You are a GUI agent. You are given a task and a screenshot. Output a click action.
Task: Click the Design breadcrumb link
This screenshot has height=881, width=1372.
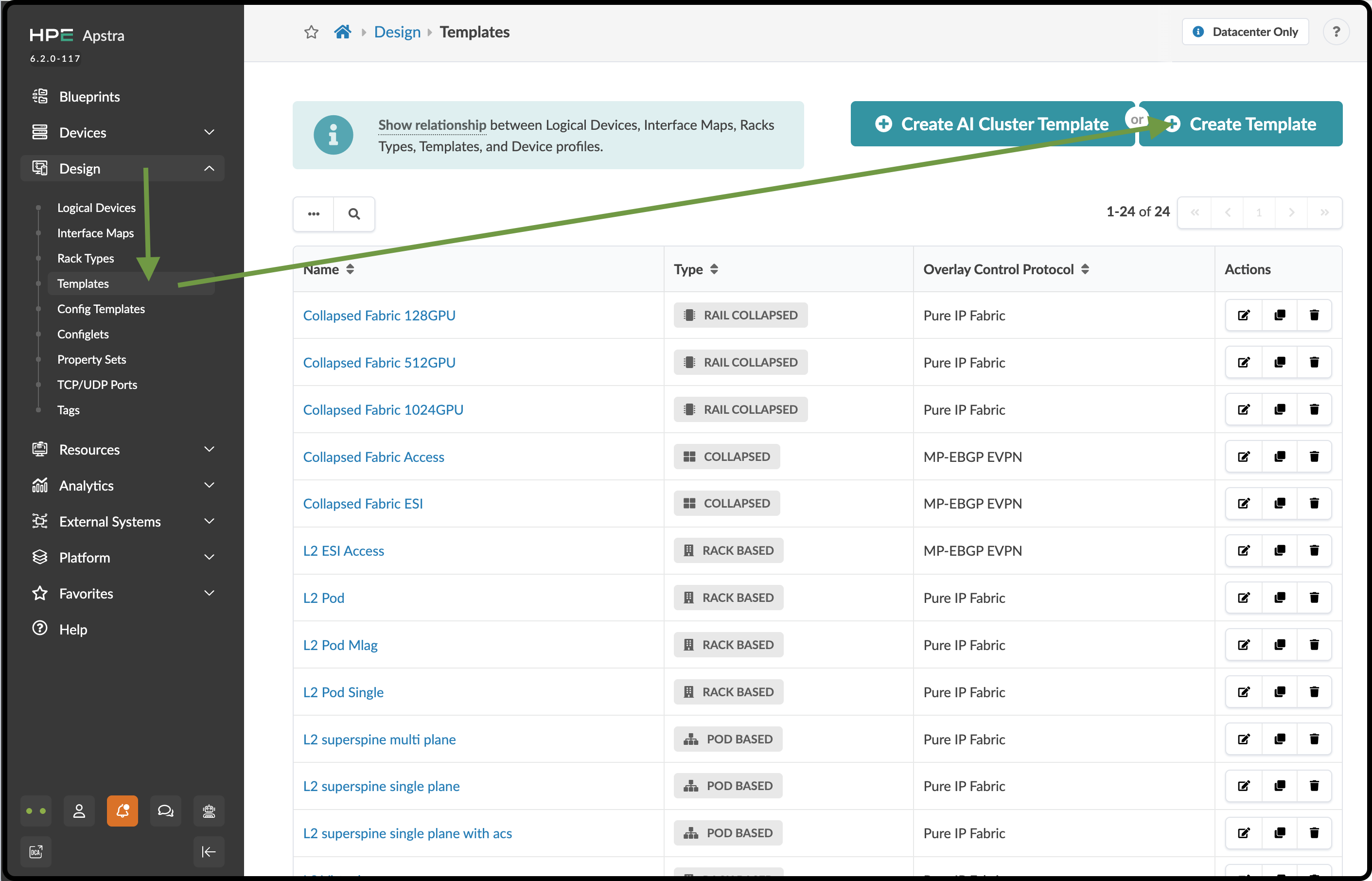(x=397, y=32)
